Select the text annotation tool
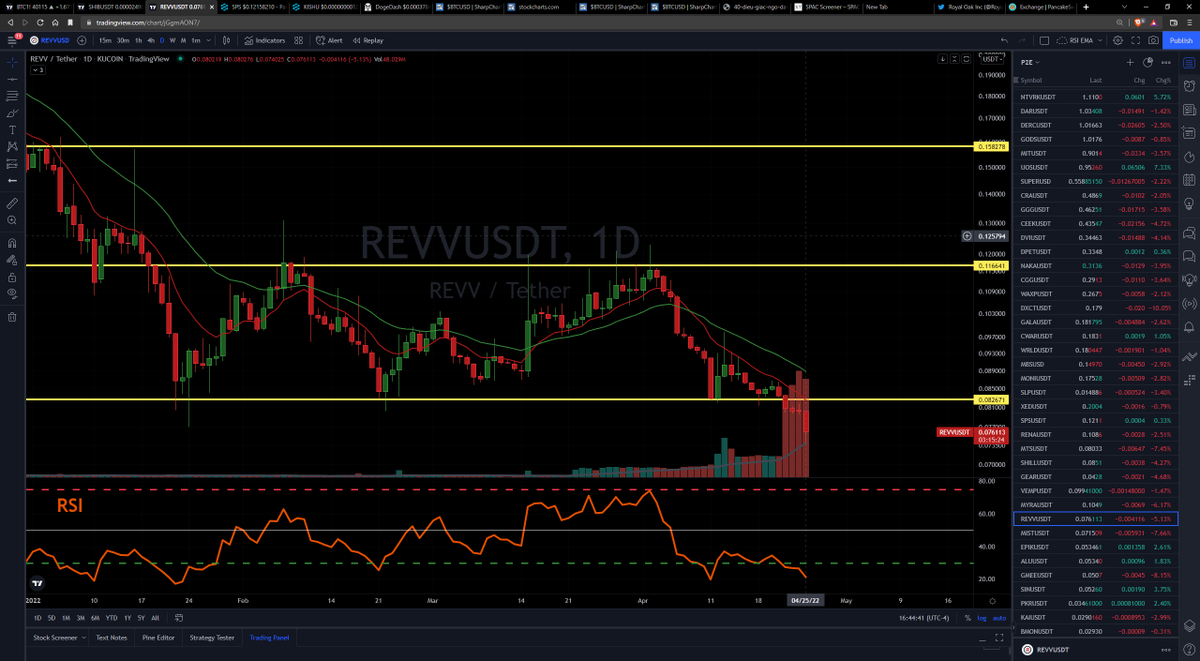 point(12,130)
